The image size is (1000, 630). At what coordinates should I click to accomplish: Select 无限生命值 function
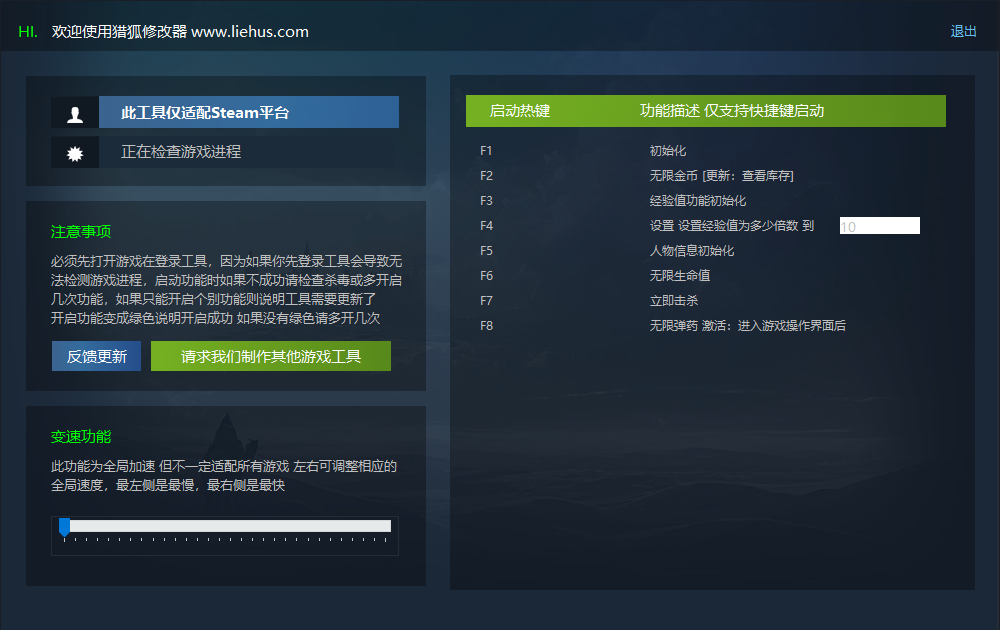(680, 275)
